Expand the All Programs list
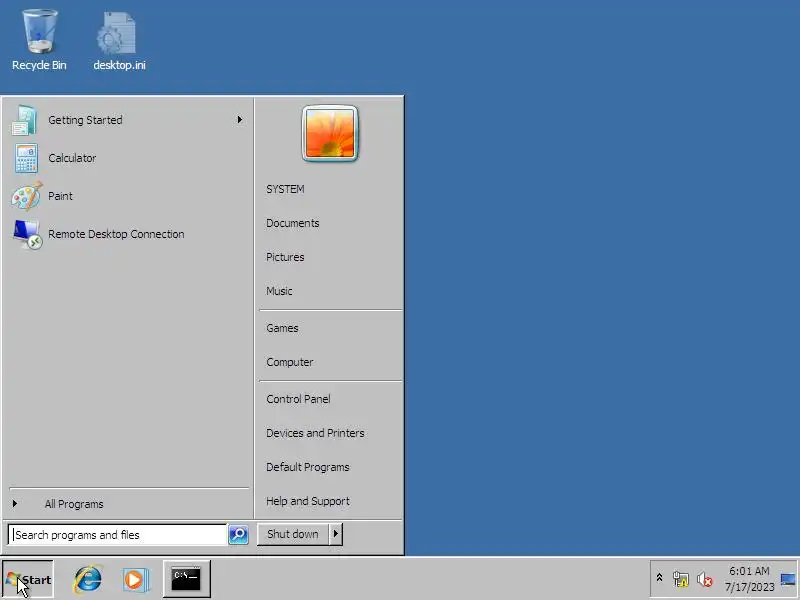This screenshot has height=600, width=800. click(x=128, y=504)
